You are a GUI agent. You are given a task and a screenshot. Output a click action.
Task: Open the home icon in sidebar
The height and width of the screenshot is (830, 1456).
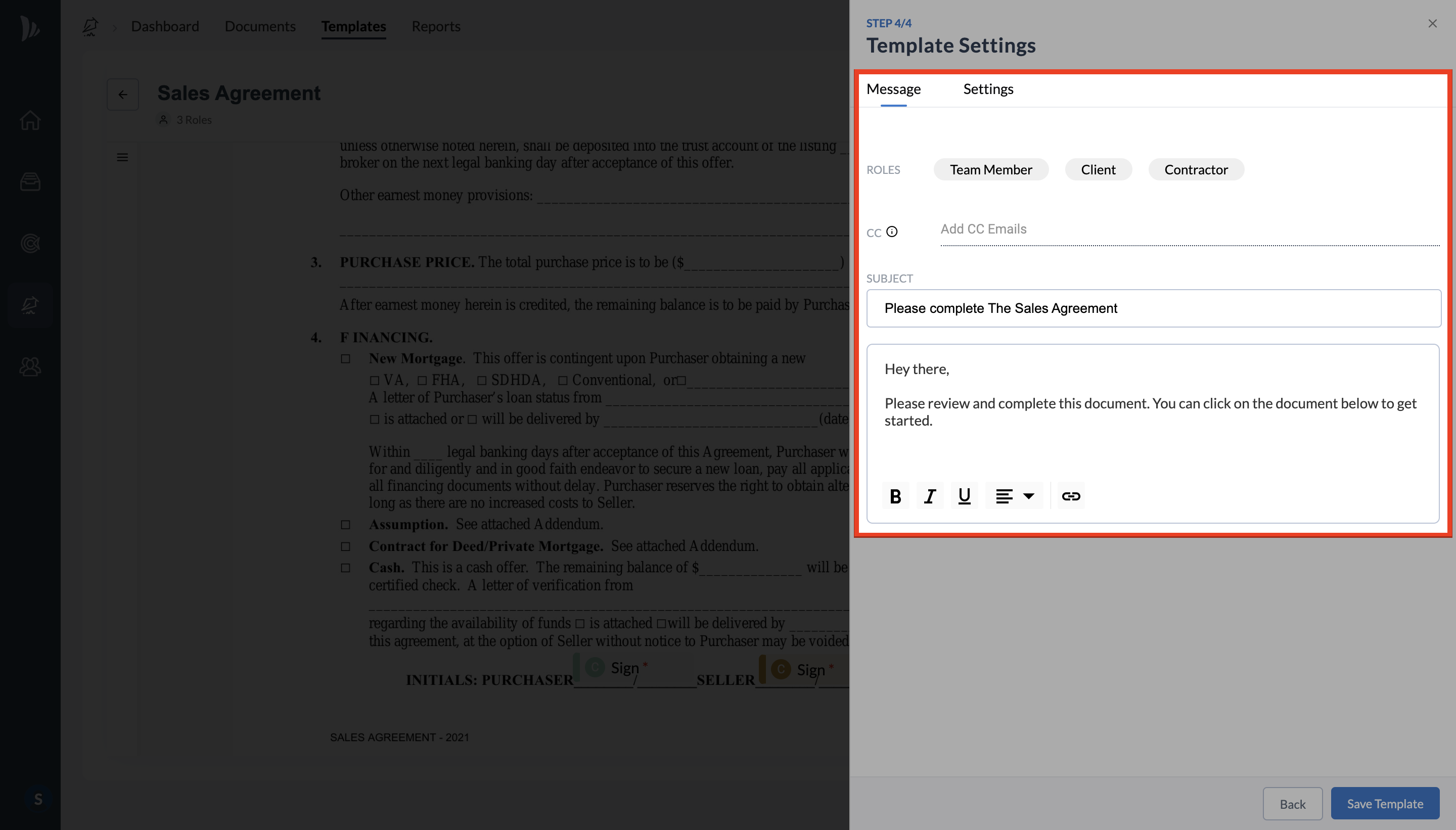30,120
